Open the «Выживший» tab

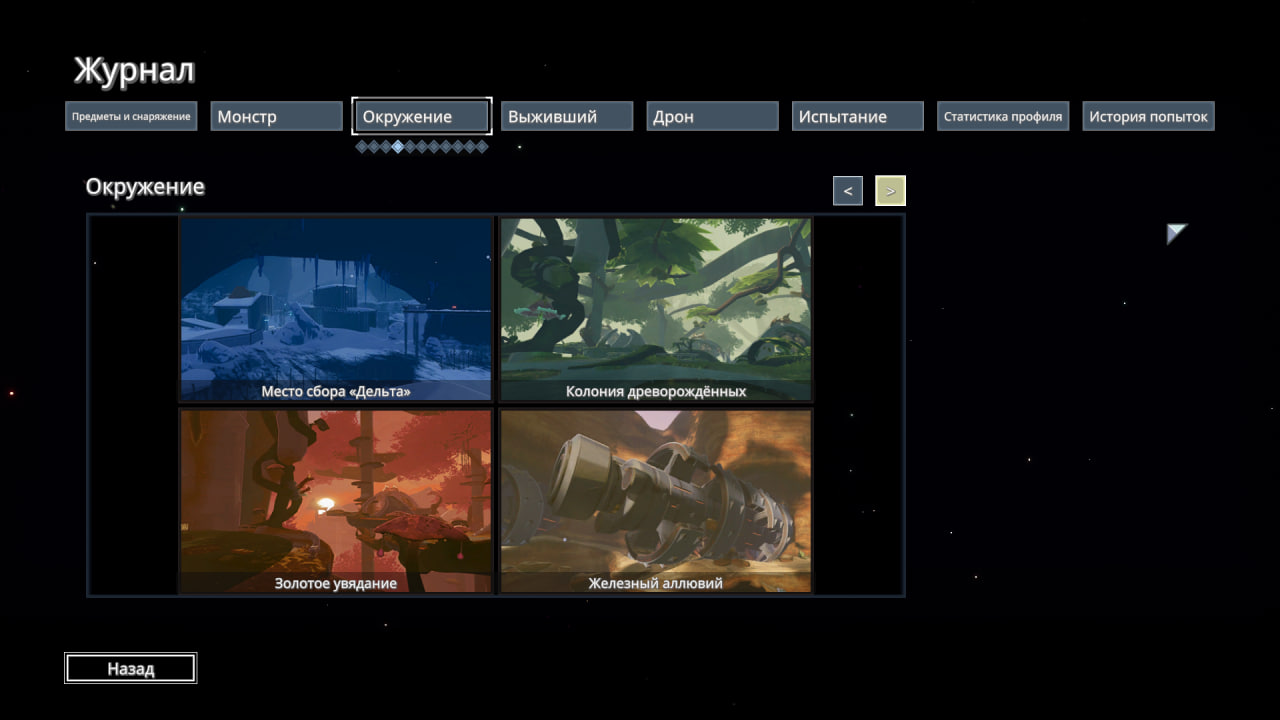(567, 116)
